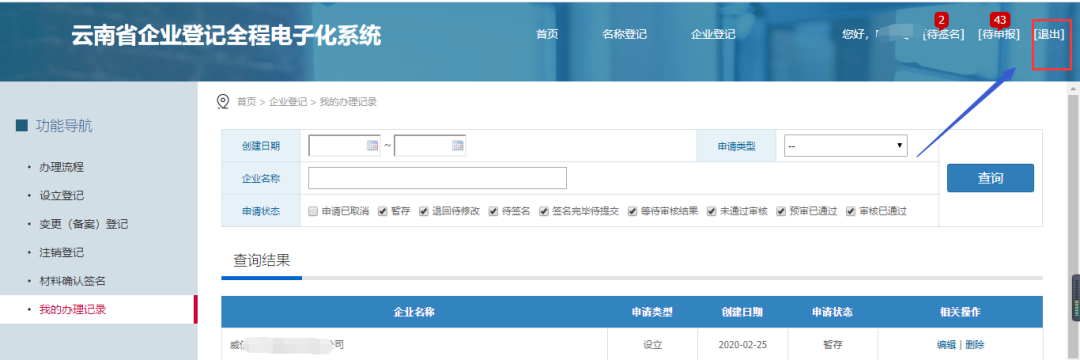Click 企业登记 in the breadcrumb

(288, 102)
